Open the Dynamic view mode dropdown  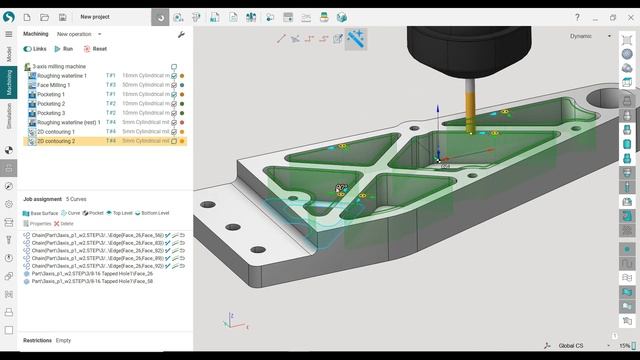click(591, 36)
